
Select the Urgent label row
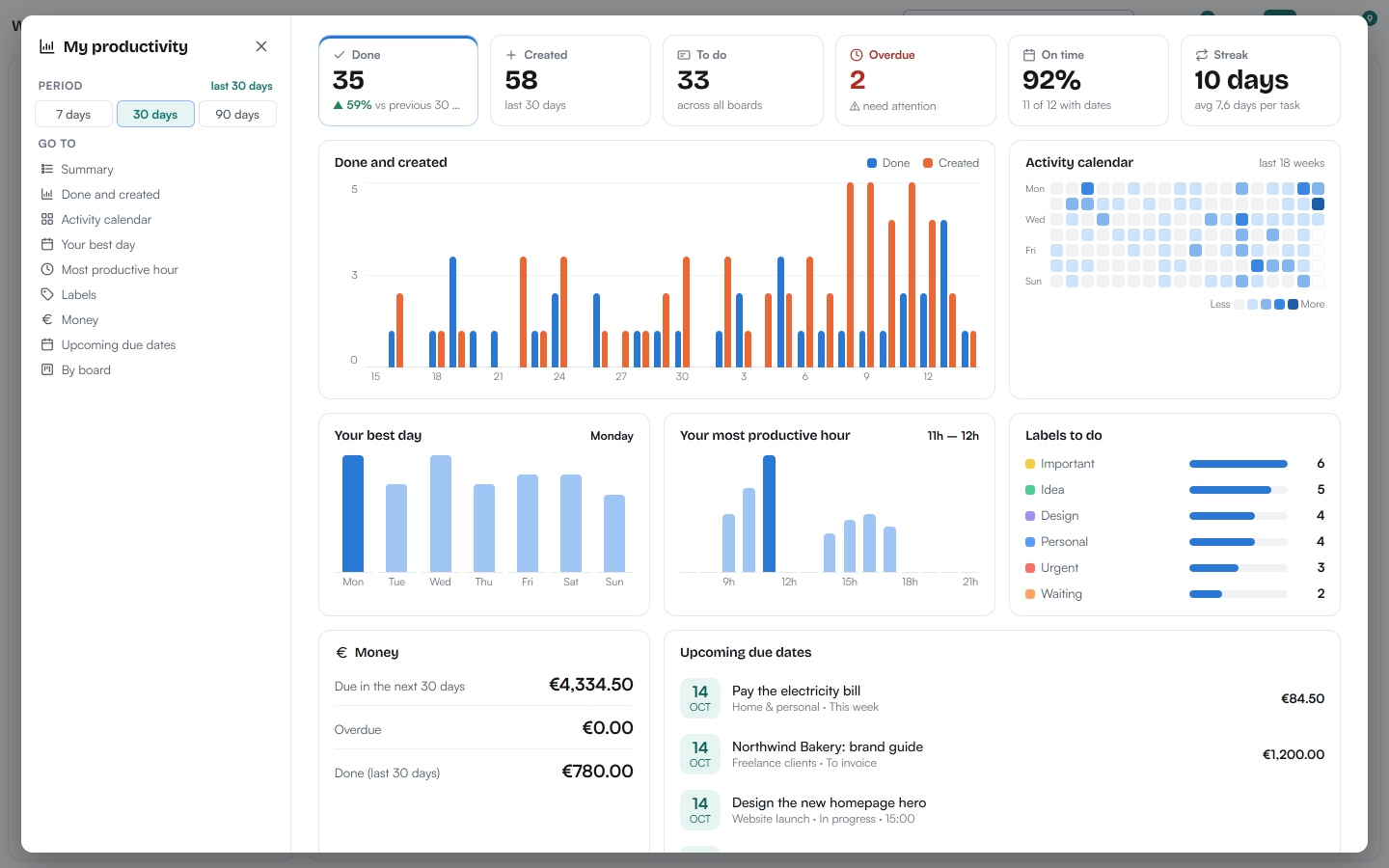click(1175, 568)
